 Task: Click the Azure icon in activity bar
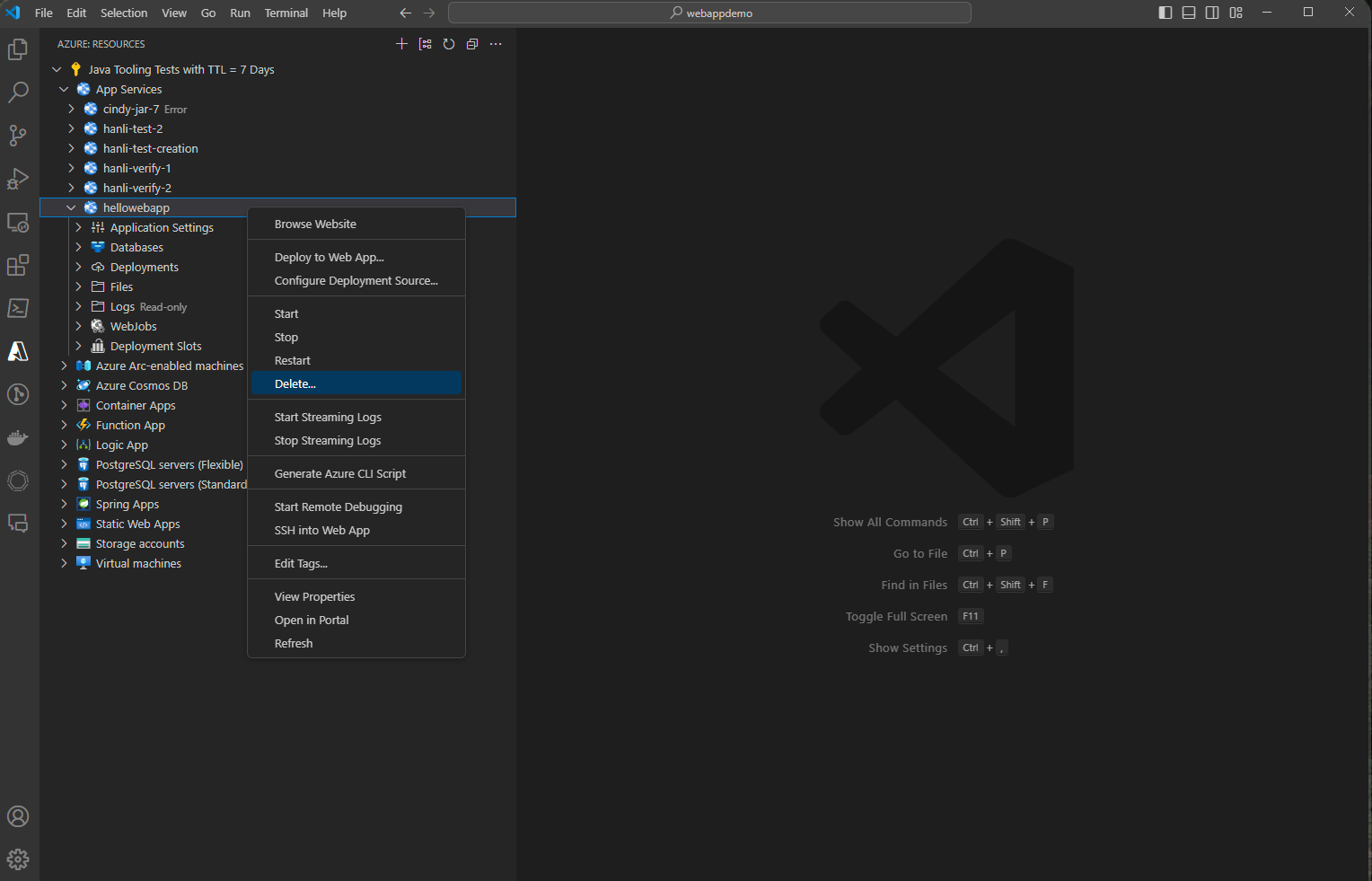coord(18,351)
